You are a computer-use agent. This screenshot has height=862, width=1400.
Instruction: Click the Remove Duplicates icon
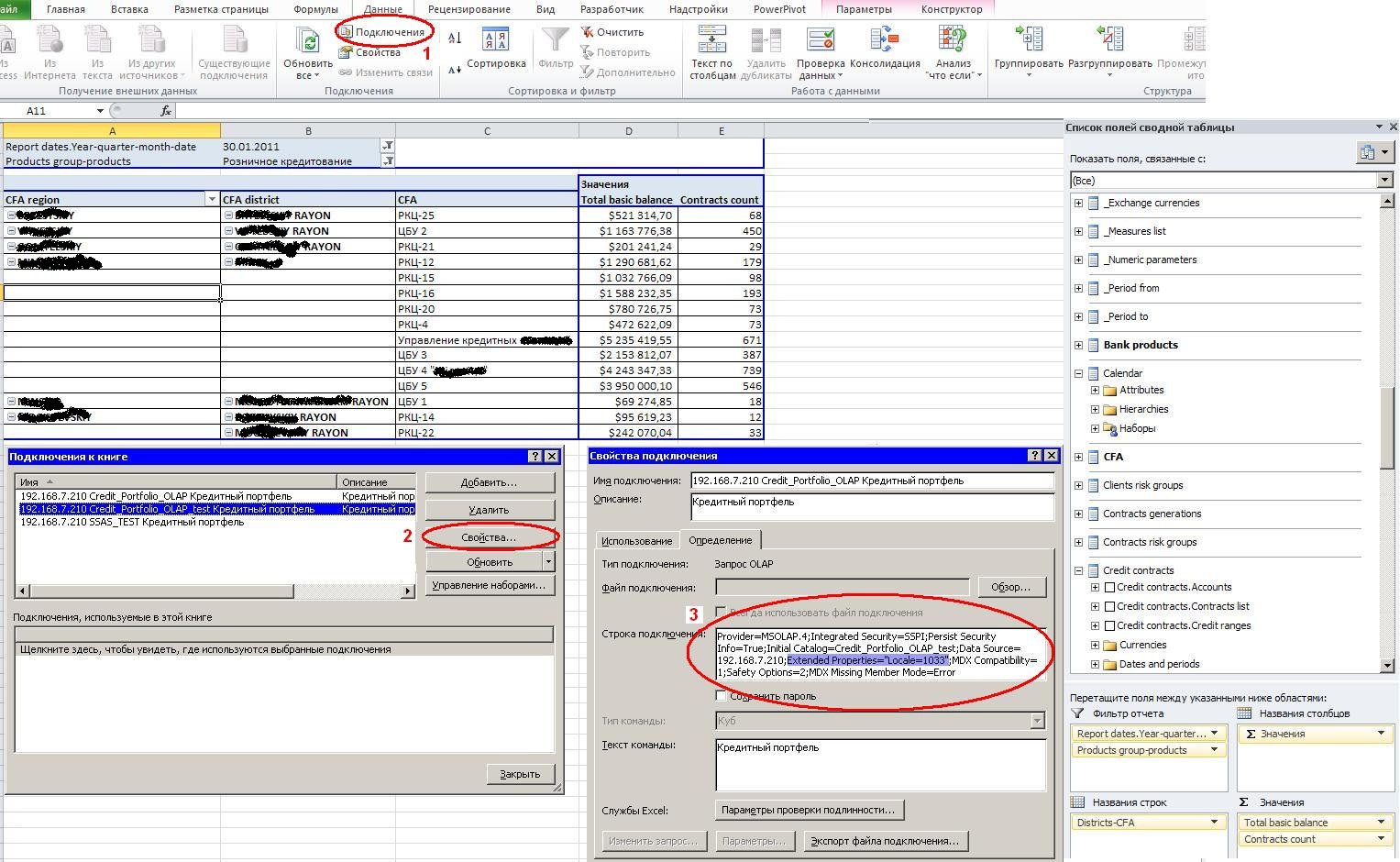click(766, 40)
